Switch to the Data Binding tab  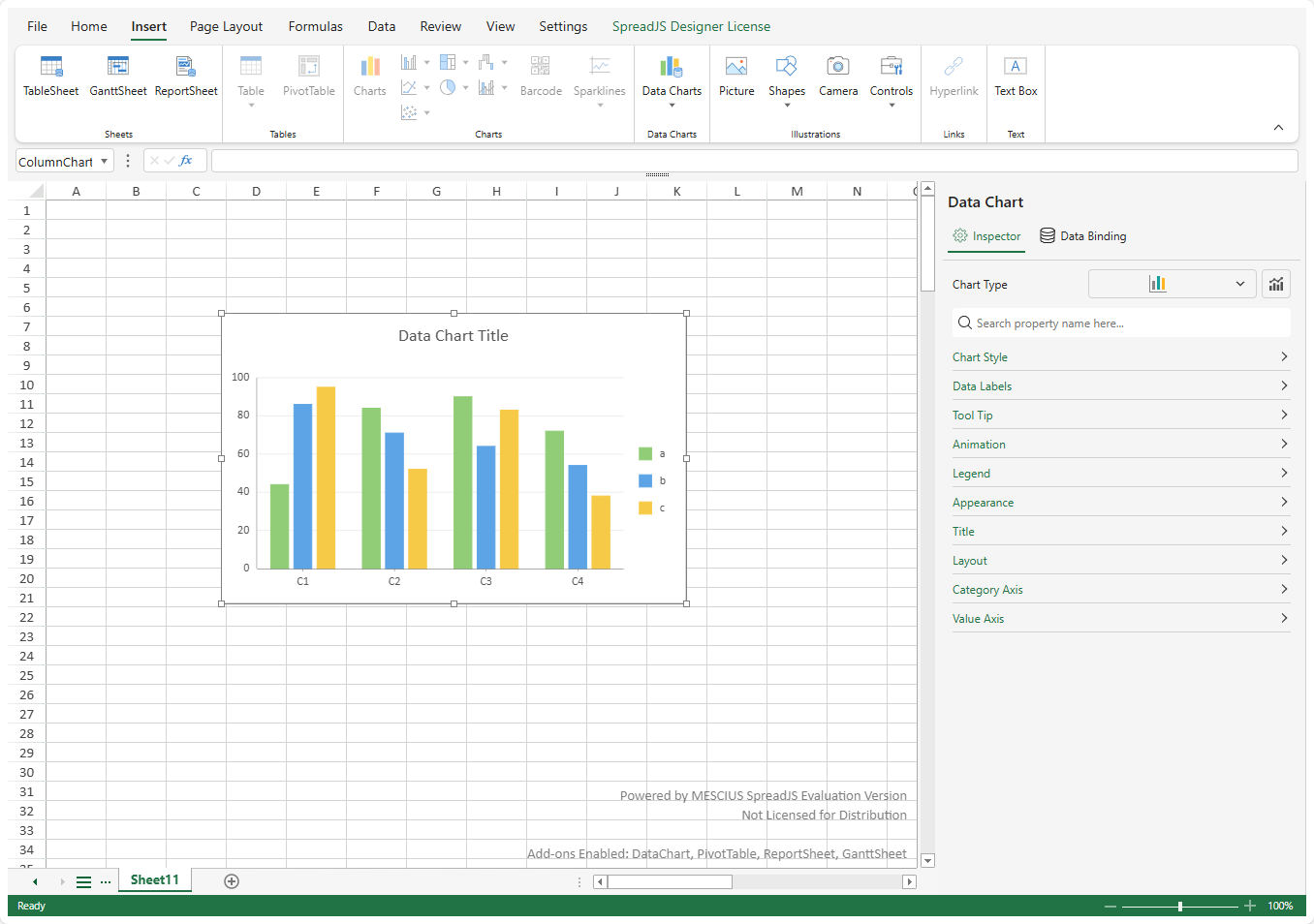coord(1083,236)
